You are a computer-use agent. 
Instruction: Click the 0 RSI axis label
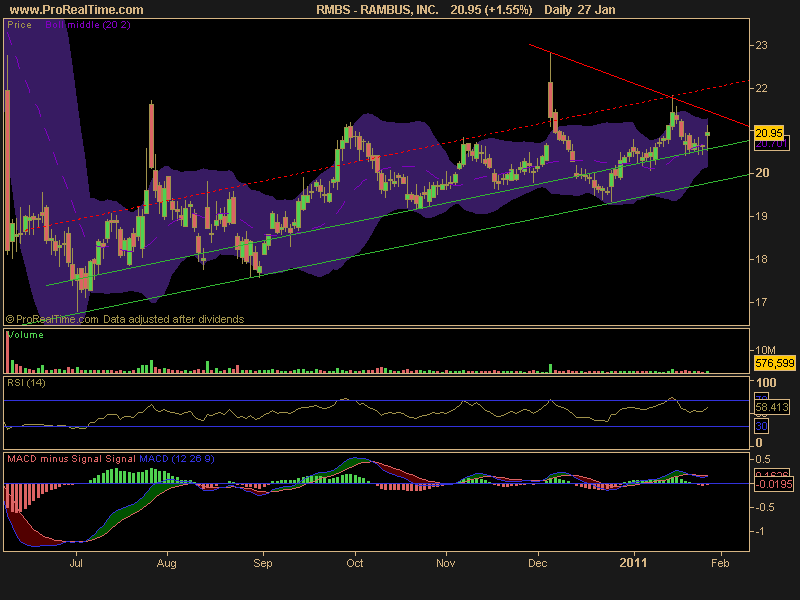click(x=759, y=443)
